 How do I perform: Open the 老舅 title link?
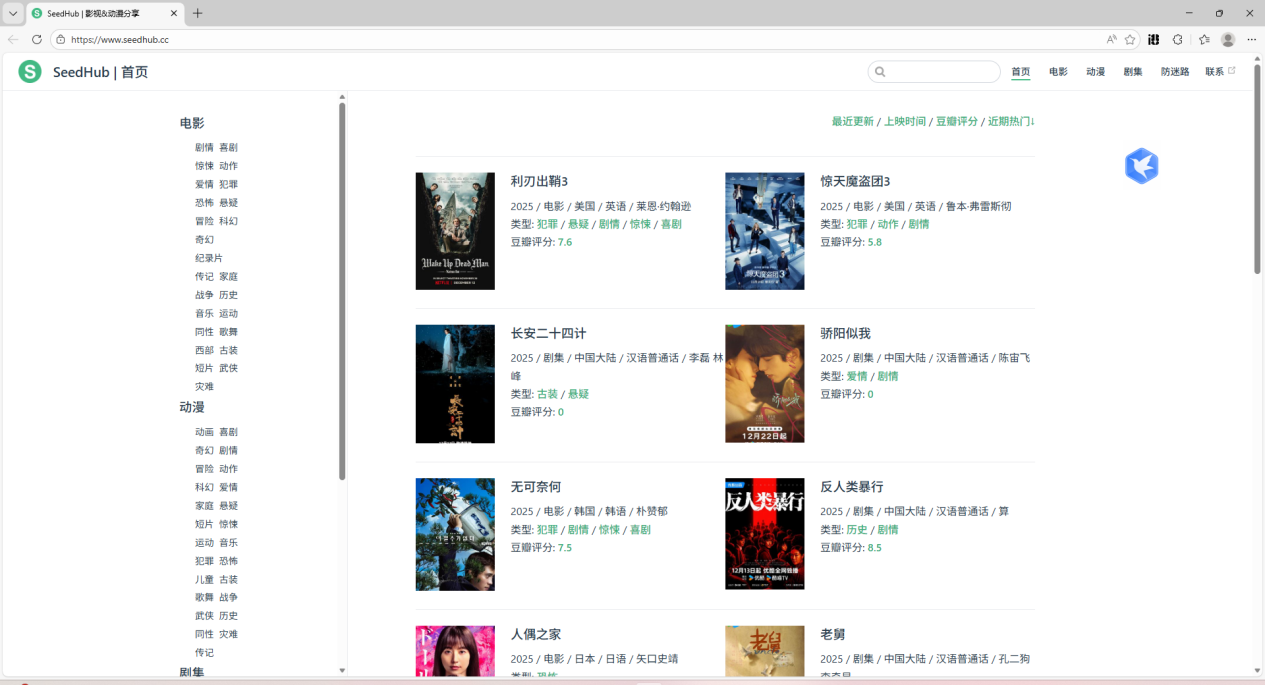(833, 634)
